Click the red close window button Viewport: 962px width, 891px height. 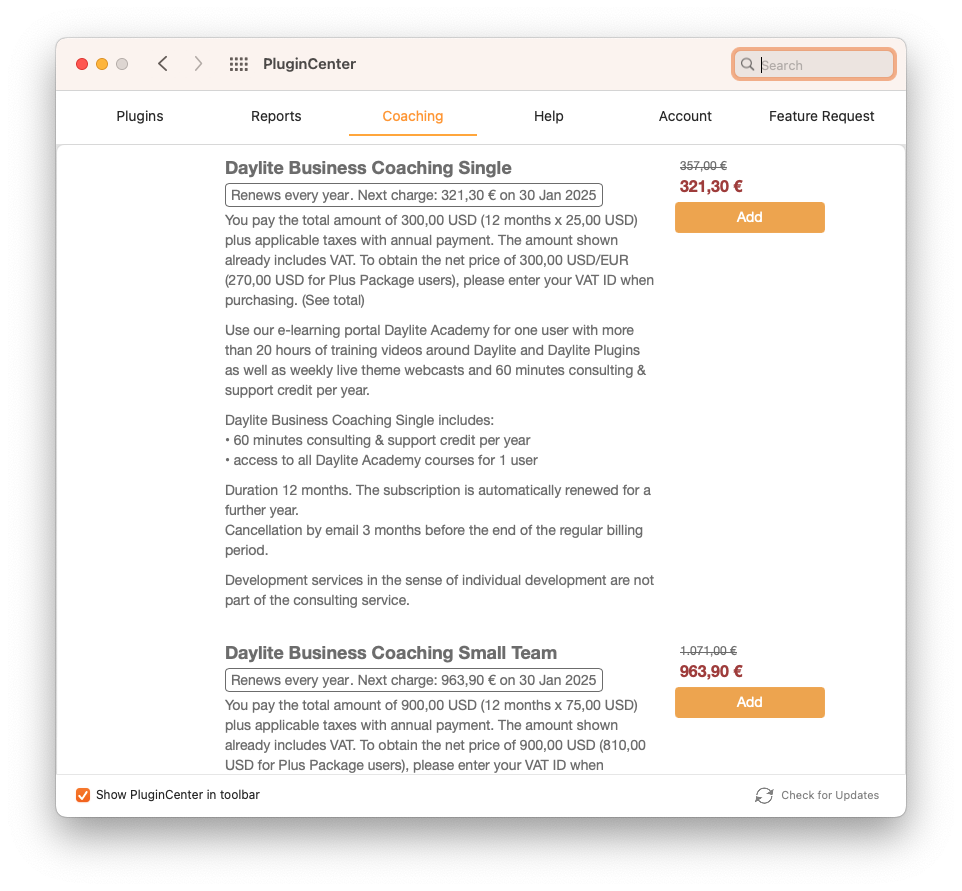click(x=82, y=64)
